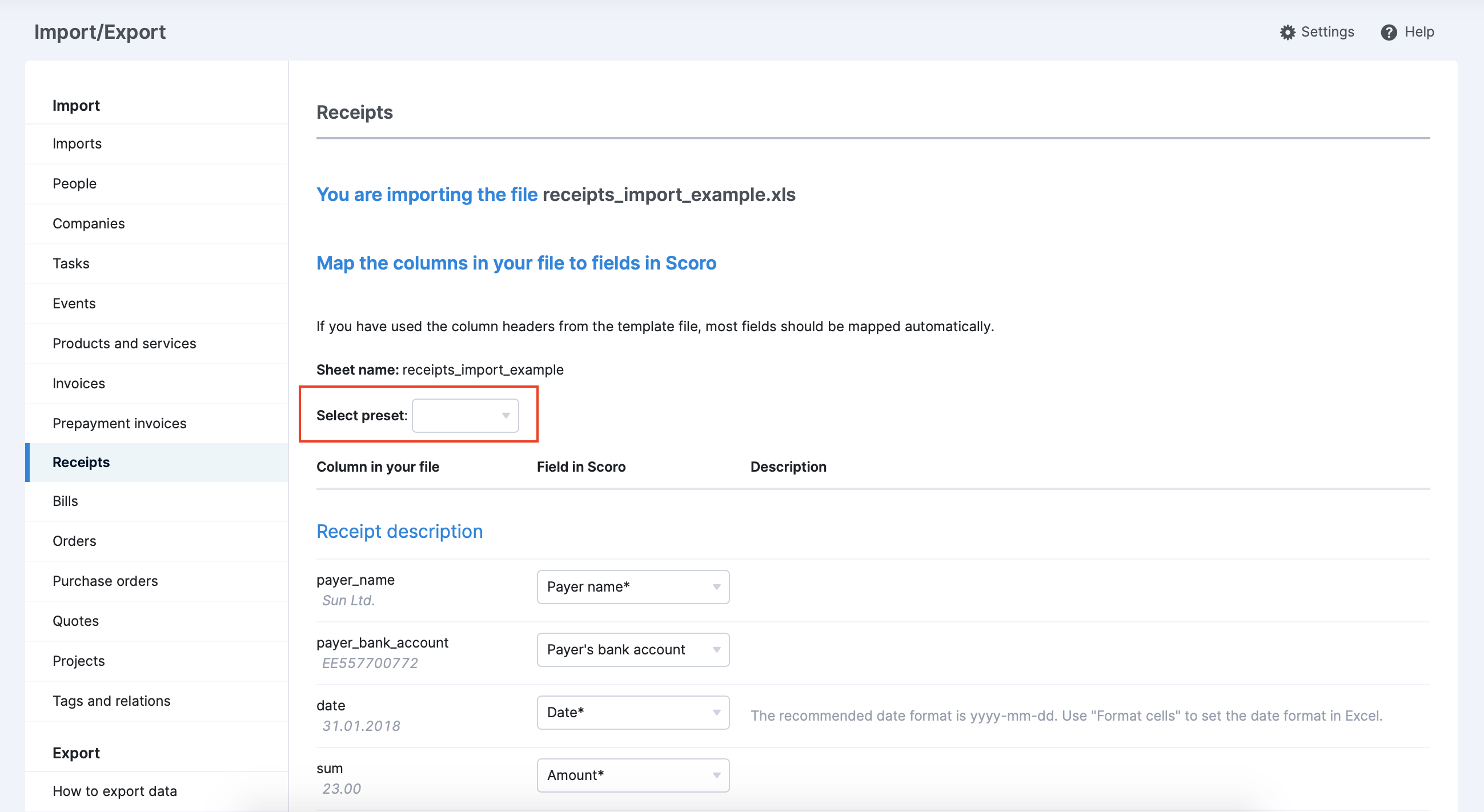Click the Help question mark icon
This screenshot has width=1484, height=812.
click(x=1389, y=32)
